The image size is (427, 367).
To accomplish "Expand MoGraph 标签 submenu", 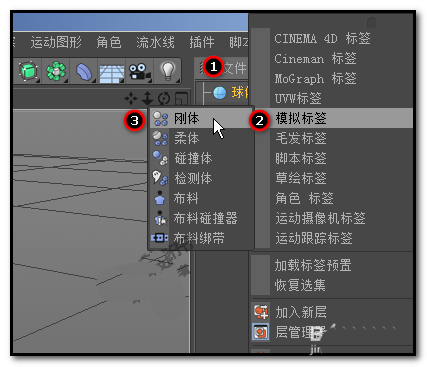I will coord(315,79).
